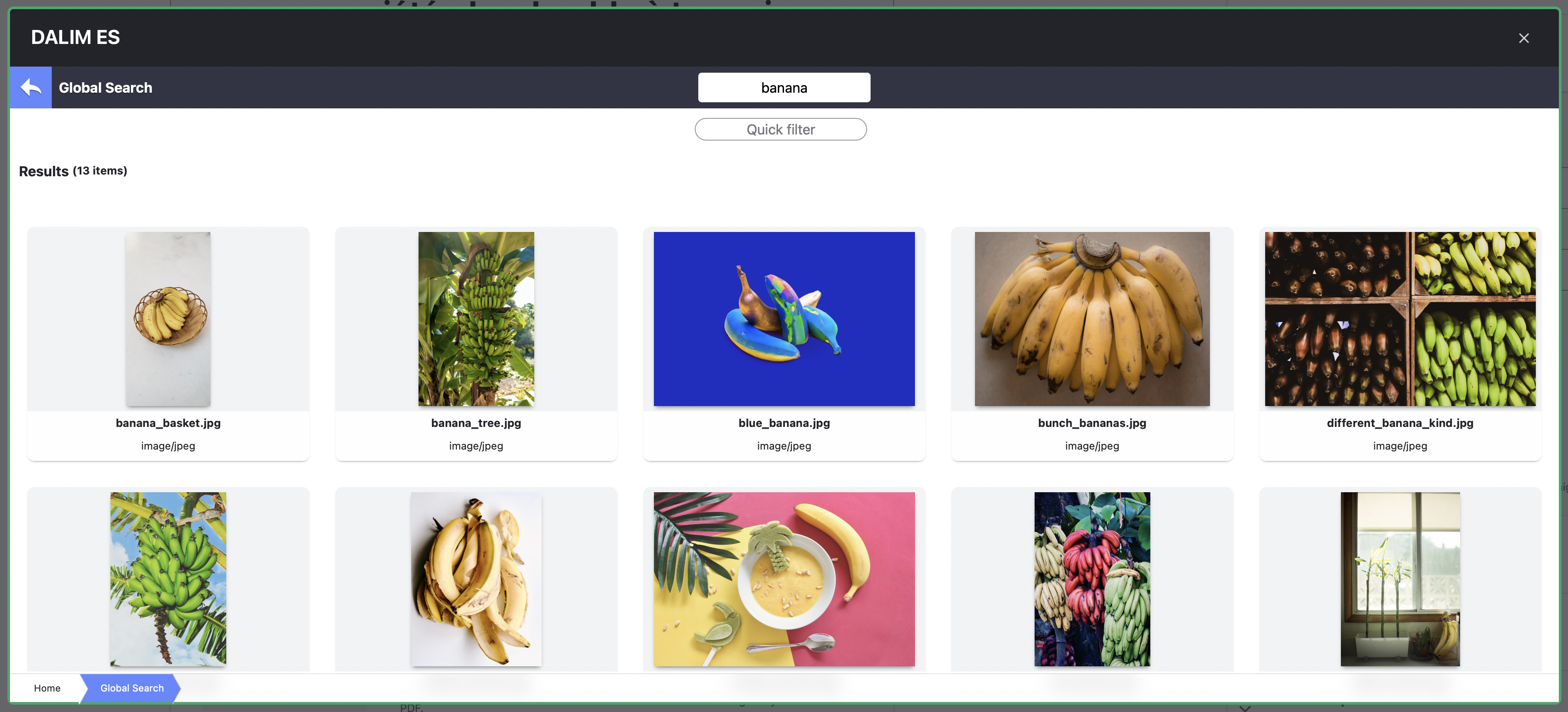1568x712 pixels.
Task: Click the DALIM ES title
Action: [75, 38]
